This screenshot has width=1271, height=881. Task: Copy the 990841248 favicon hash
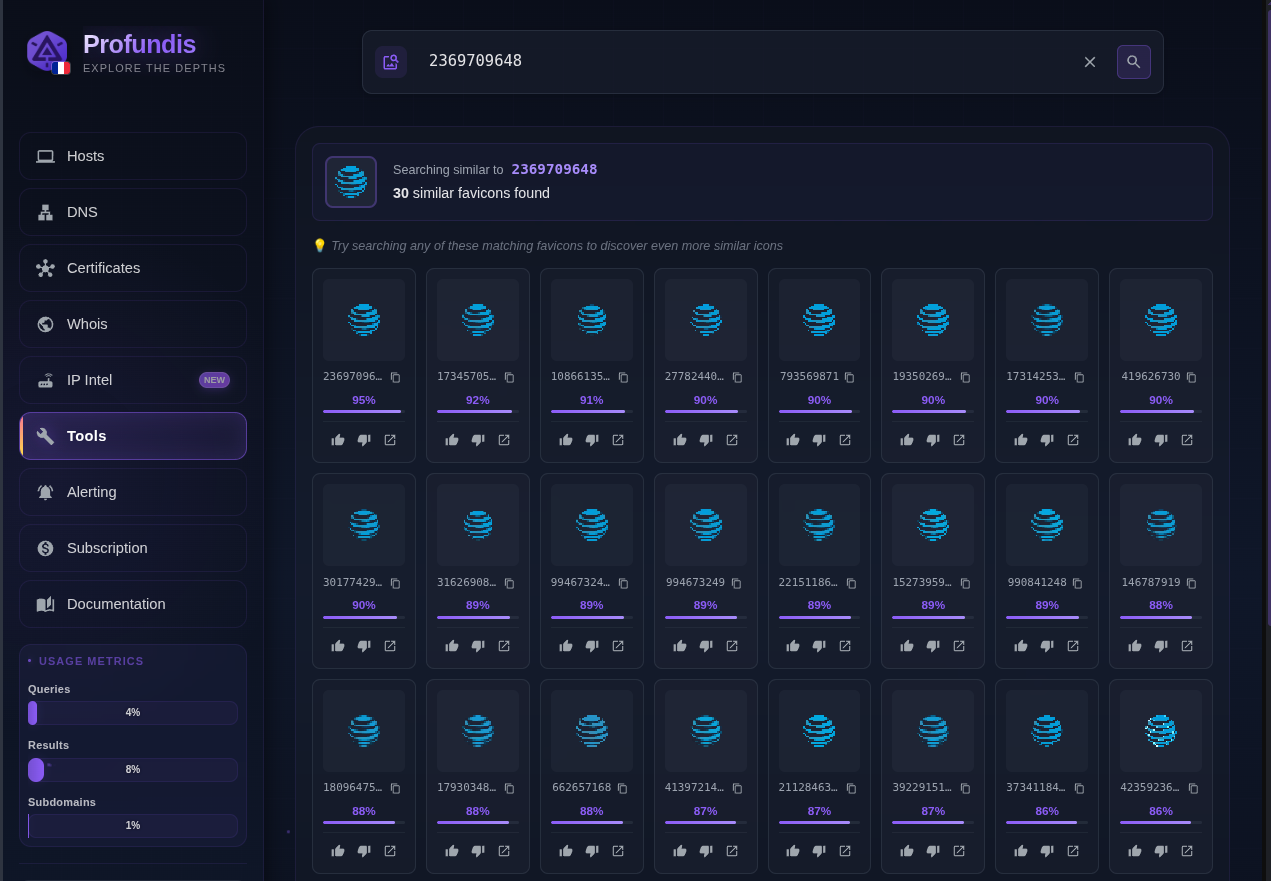[1077, 583]
